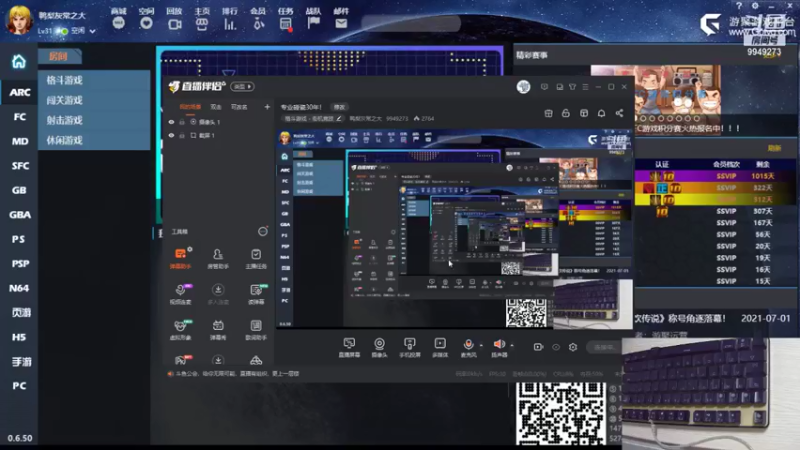Open the settings gear in streaming bottom bar
The image size is (800, 450).
point(573,347)
